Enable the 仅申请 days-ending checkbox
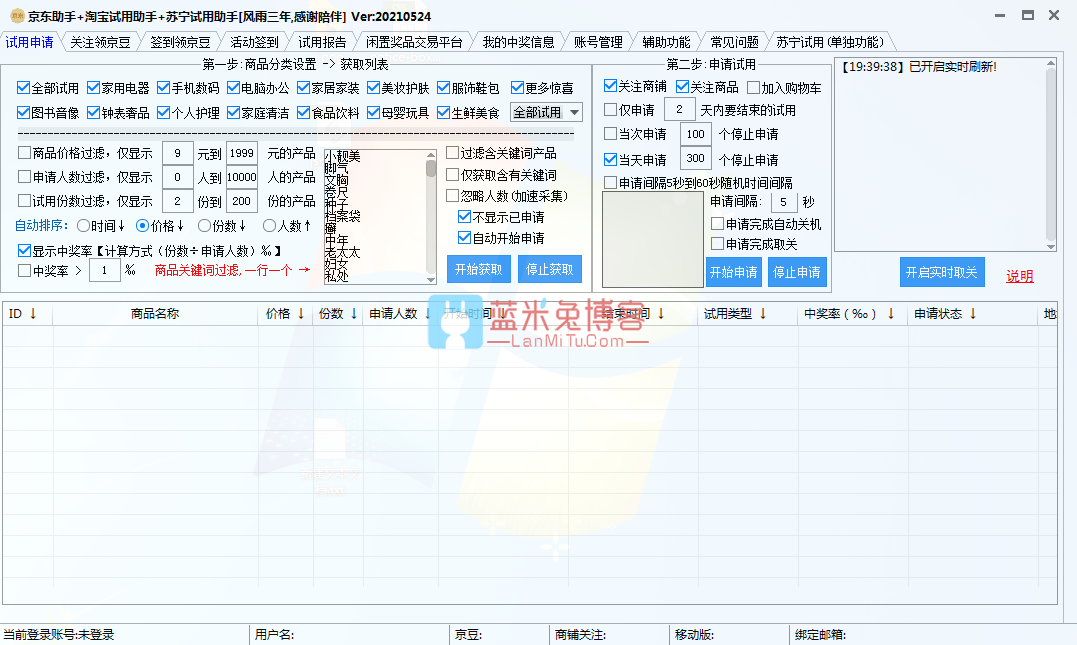This screenshot has width=1077, height=645. click(610, 109)
